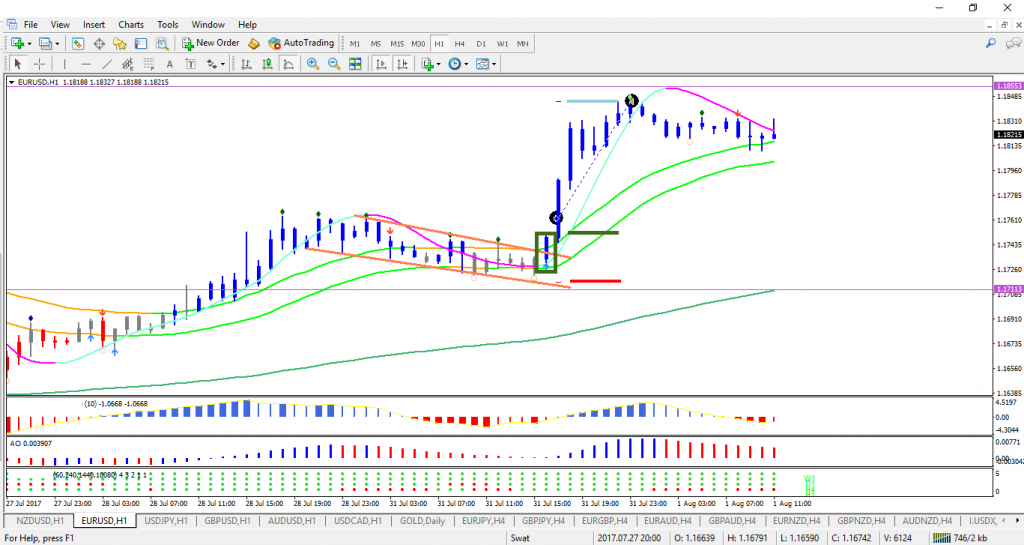
Task: Select the text tool A icon
Action: tap(170, 64)
